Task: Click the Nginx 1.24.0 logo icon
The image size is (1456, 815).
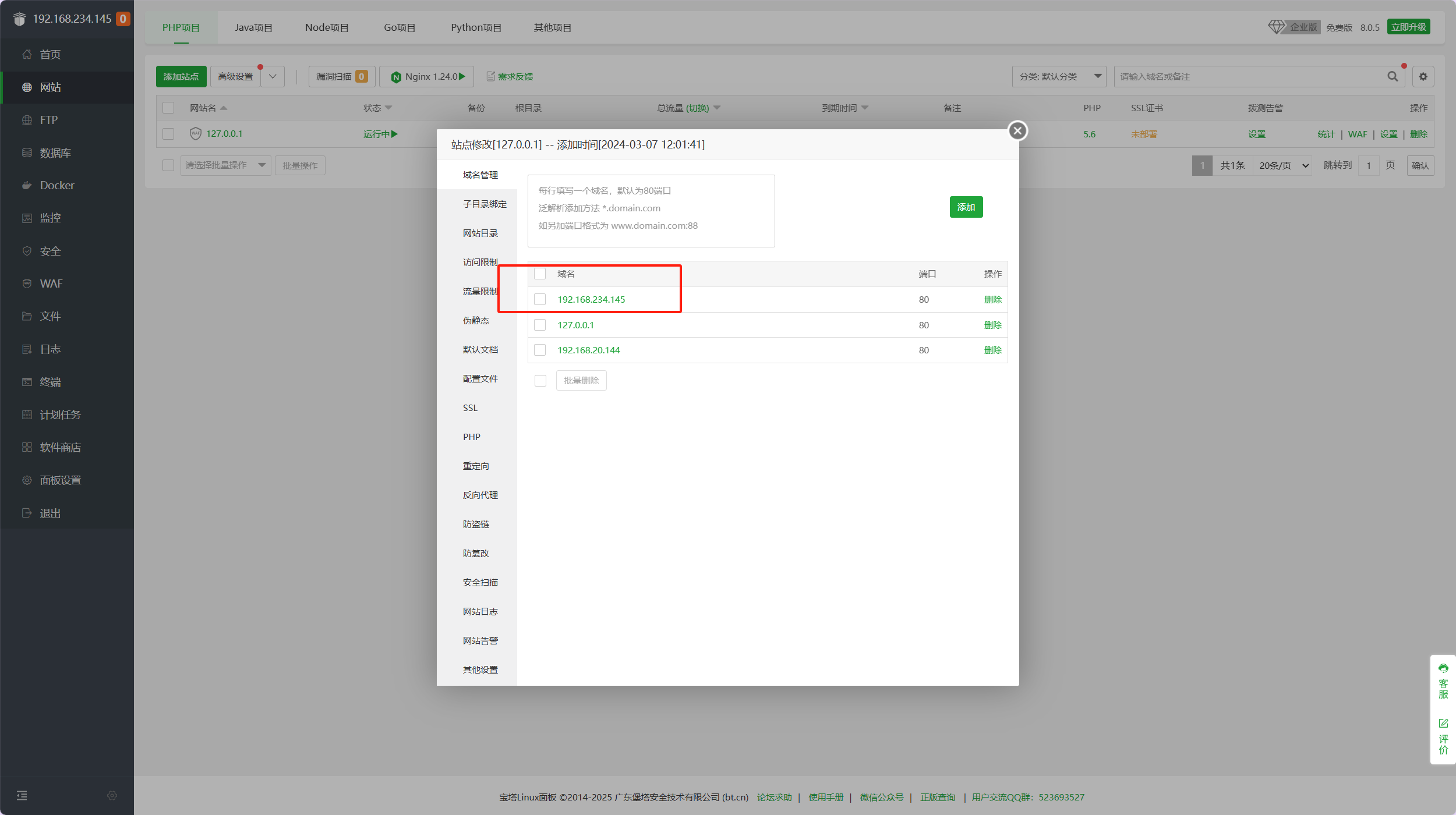Action: [x=396, y=77]
